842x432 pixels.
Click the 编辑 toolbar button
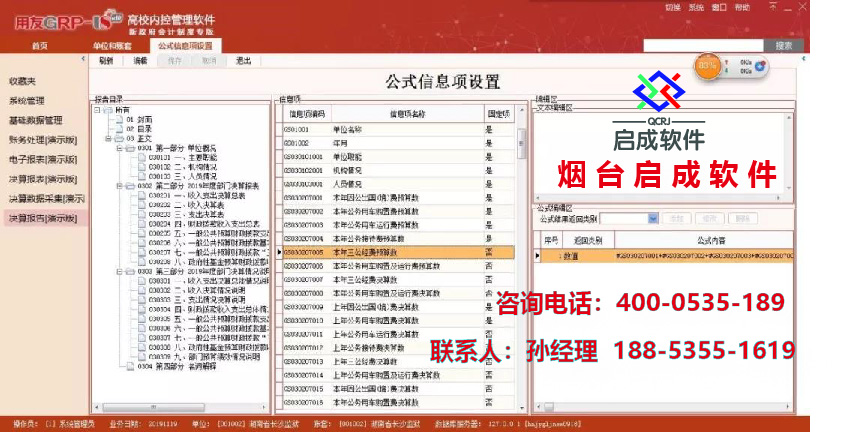pyautogui.click(x=140, y=61)
